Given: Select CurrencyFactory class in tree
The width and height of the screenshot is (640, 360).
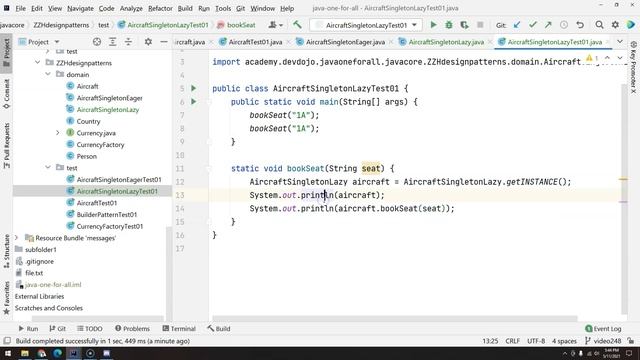Looking at the screenshot, I should coord(100,144).
